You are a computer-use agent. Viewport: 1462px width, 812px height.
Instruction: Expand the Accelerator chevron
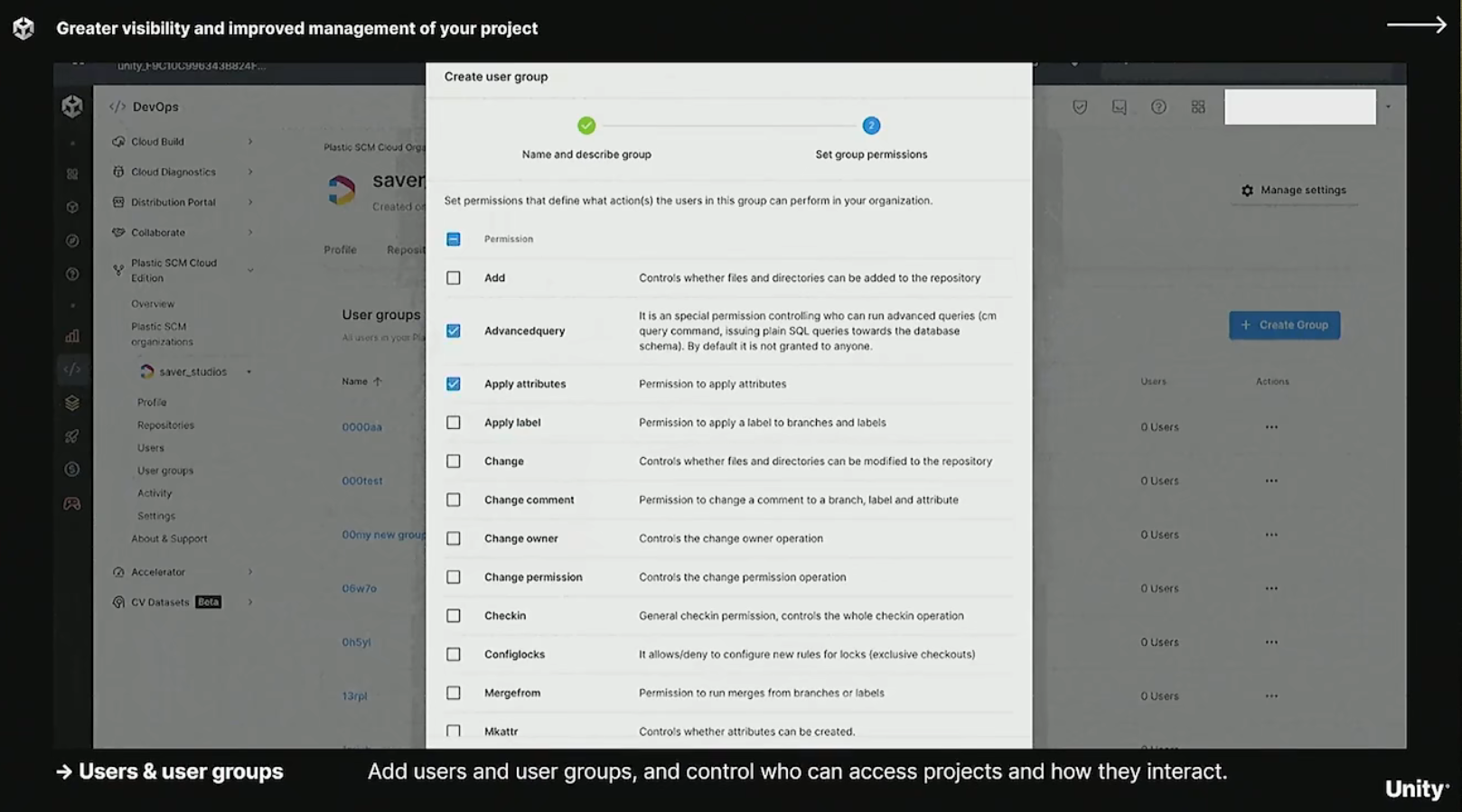(x=250, y=572)
